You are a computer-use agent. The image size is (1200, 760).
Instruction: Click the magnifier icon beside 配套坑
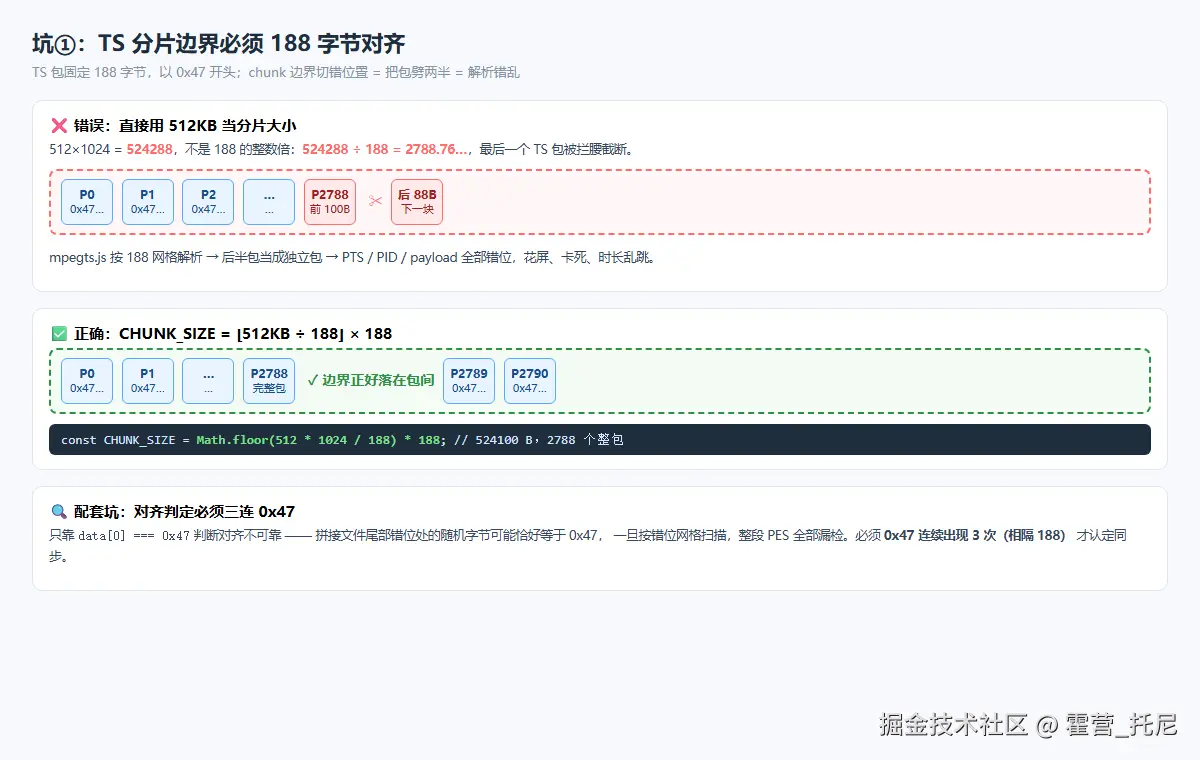[x=58, y=511]
